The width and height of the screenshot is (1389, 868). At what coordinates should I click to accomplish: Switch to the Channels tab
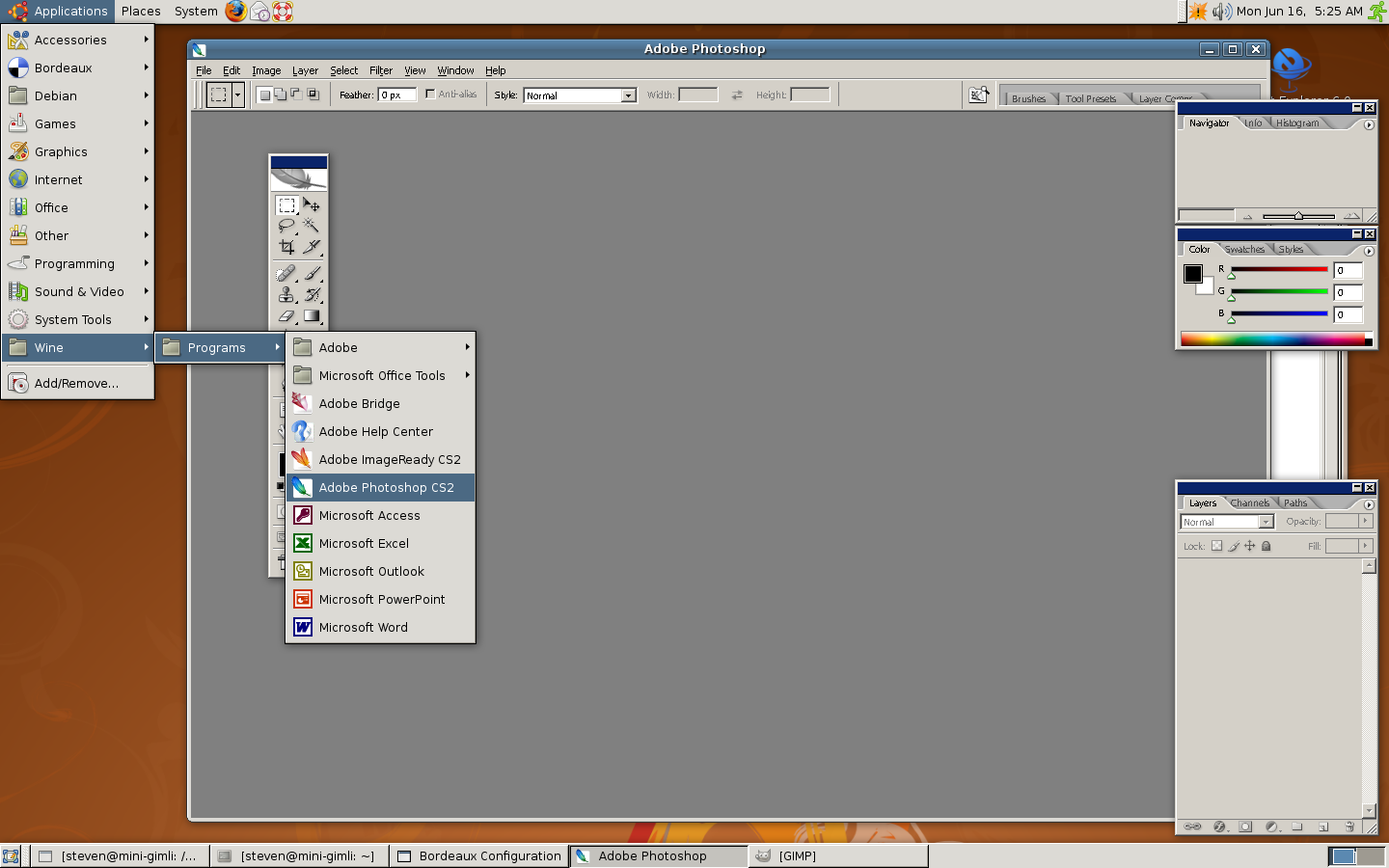pos(1250,502)
